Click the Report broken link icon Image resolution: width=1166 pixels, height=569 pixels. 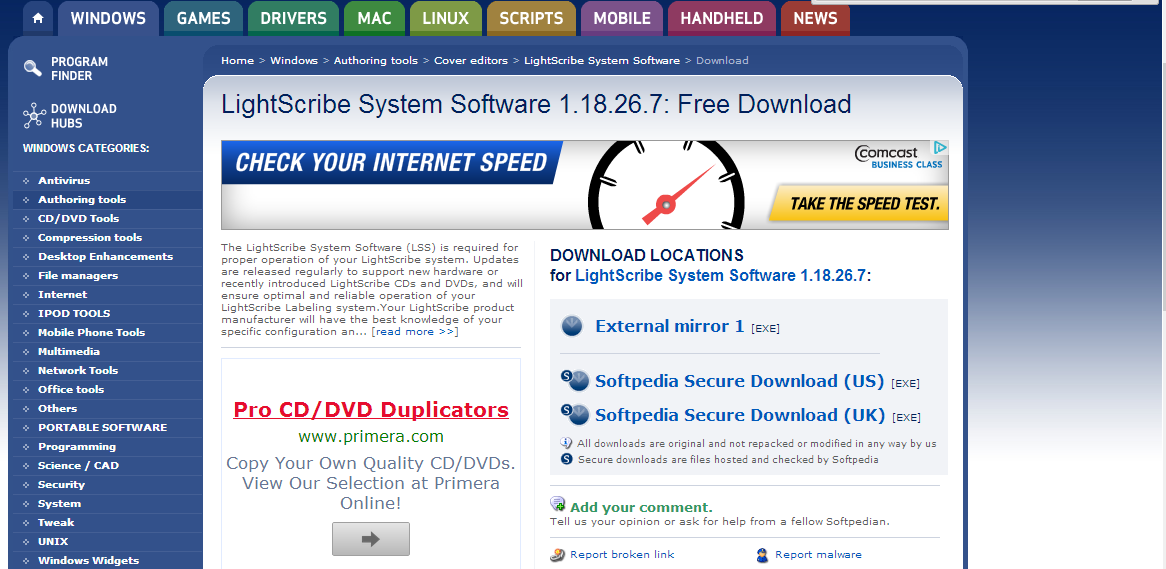pyautogui.click(x=558, y=555)
